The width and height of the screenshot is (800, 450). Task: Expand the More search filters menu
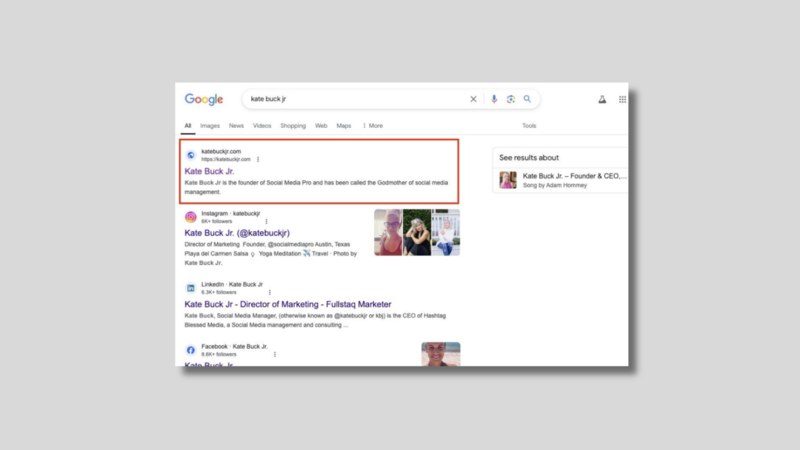pos(373,126)
